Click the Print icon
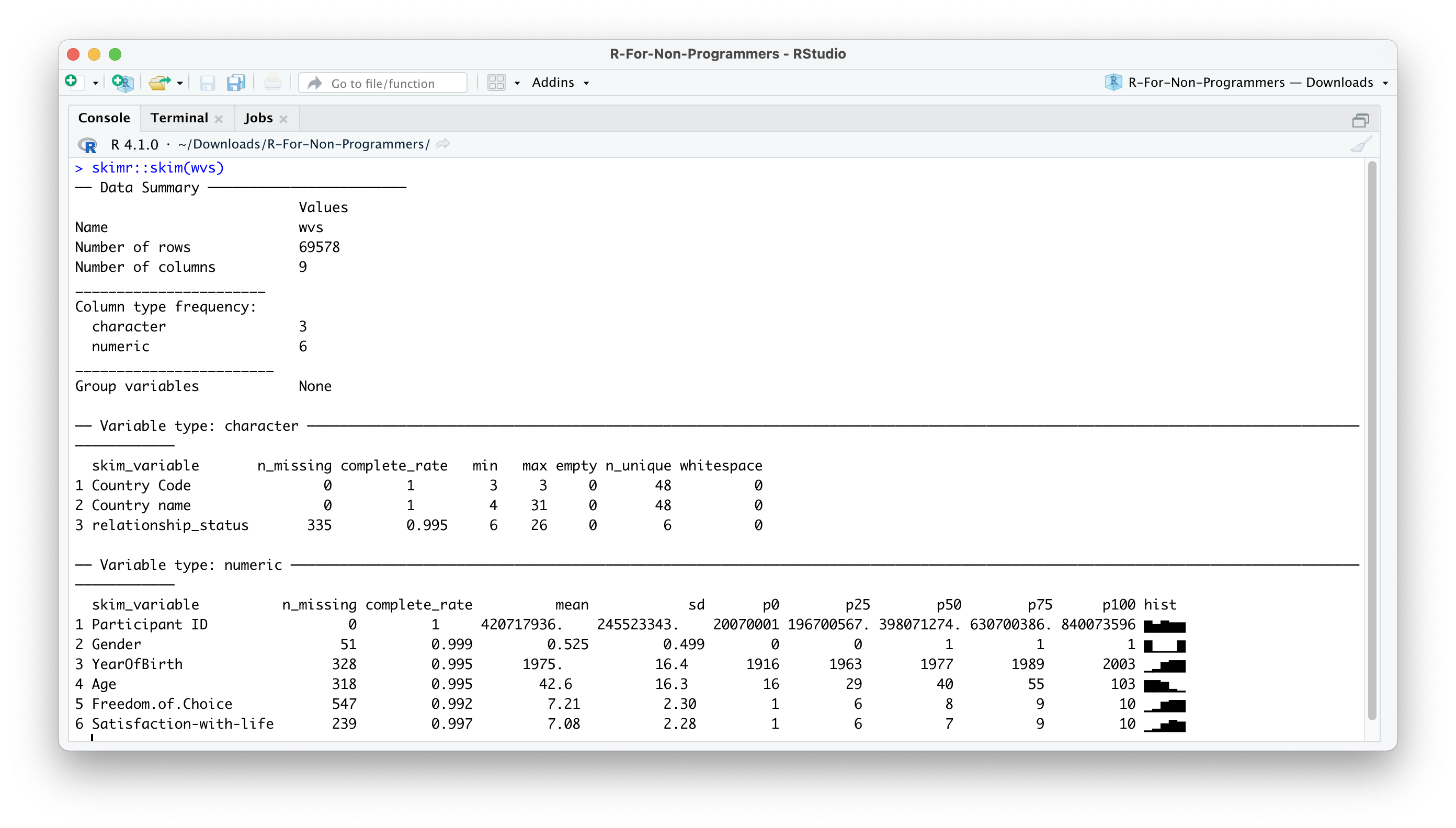The height and width of the screenshot is (828, 1456). (x=272, y=83)
